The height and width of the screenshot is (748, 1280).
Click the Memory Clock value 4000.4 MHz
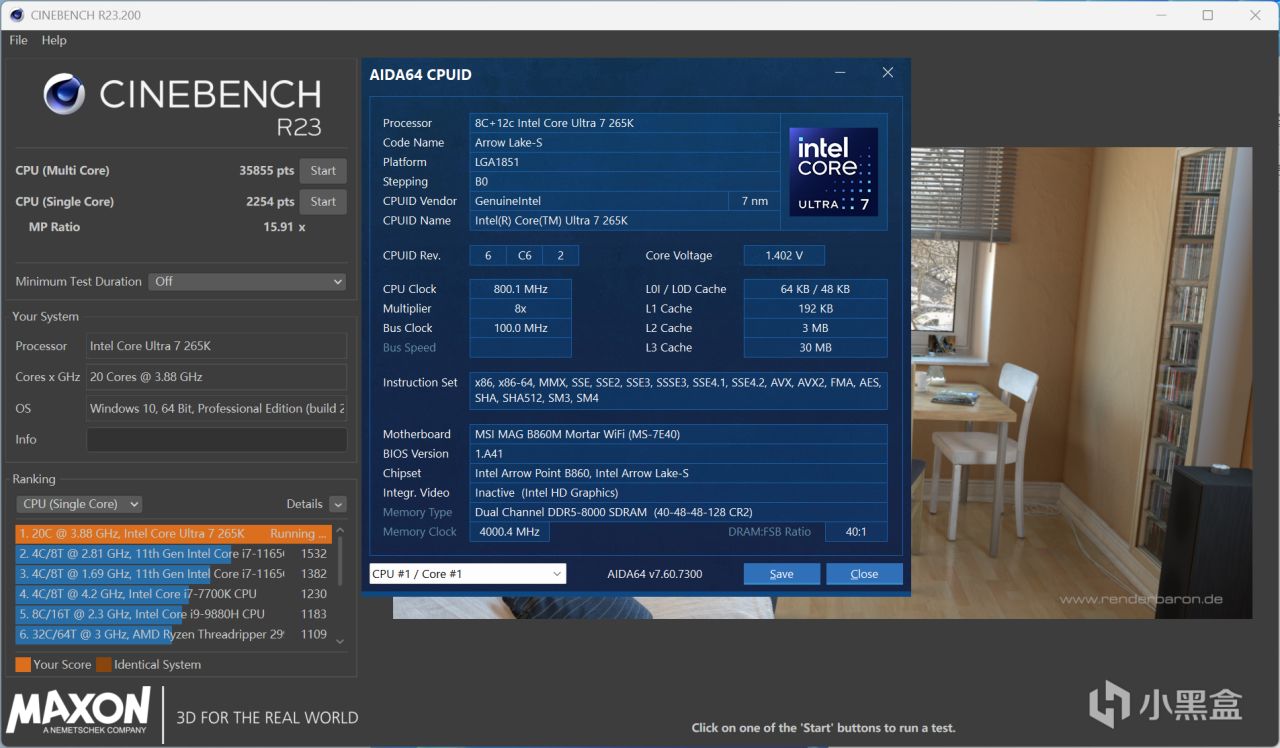pyautogui.click(x=509, y=532)
